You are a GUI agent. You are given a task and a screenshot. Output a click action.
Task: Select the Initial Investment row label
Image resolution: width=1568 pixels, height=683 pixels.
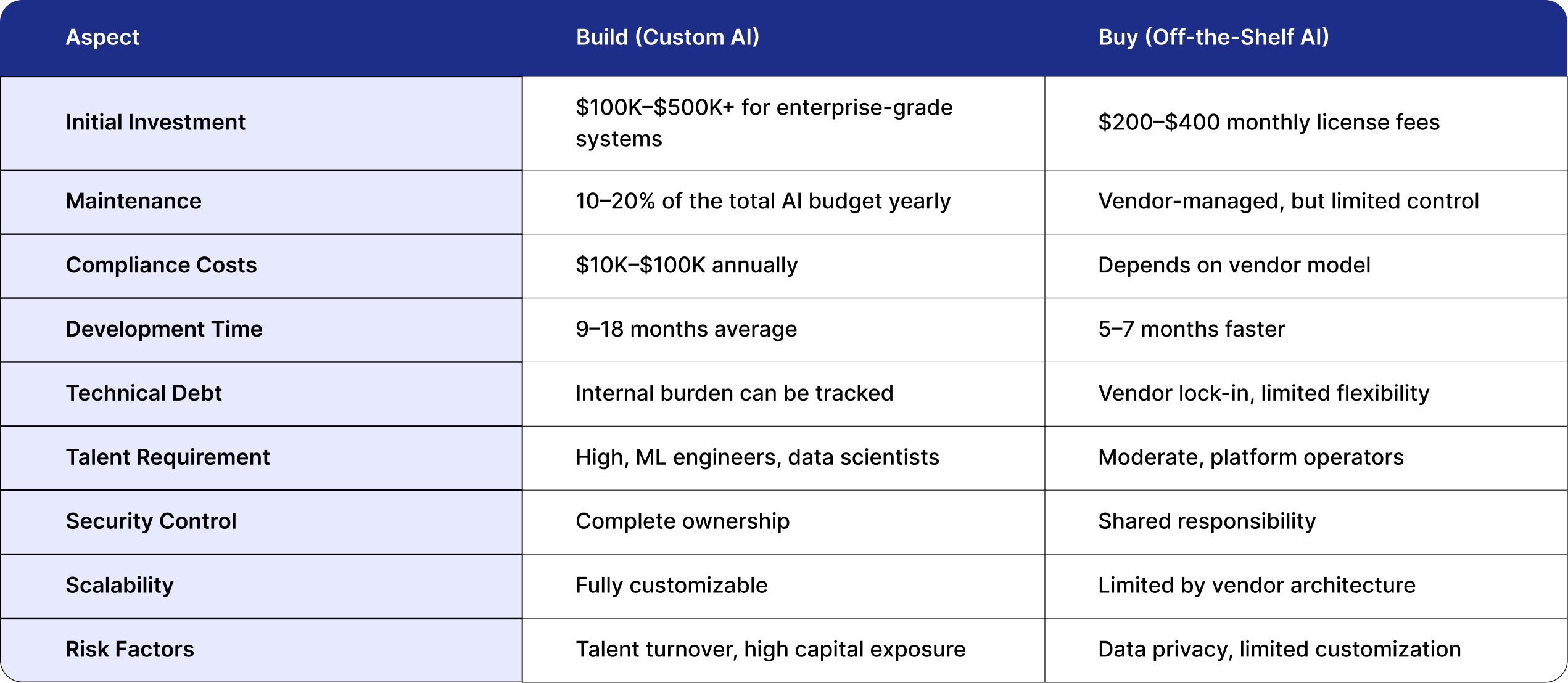(155, 122)
